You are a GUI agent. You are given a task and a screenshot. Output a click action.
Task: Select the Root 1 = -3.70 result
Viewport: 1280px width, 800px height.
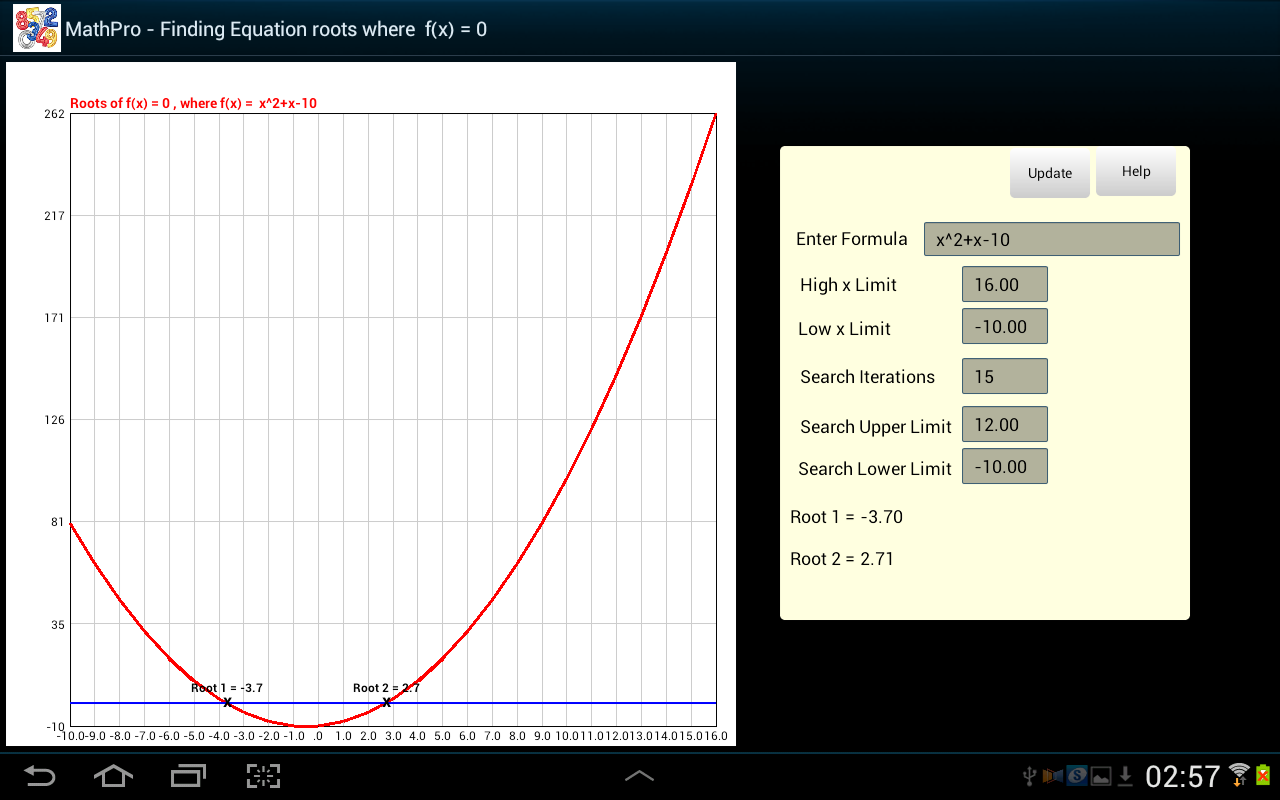tap(847, 517)
